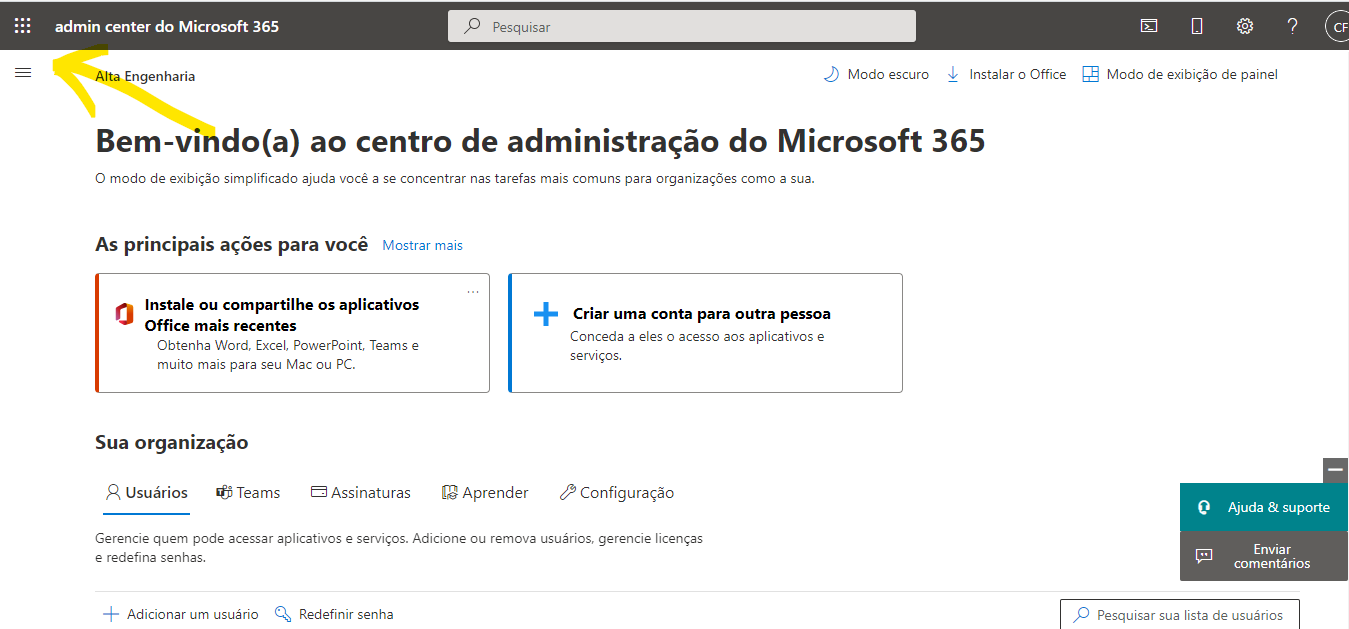Focus the Pesquisar sua lista de usuários field
This screenshot has width=1349, height=629.
1180,615
